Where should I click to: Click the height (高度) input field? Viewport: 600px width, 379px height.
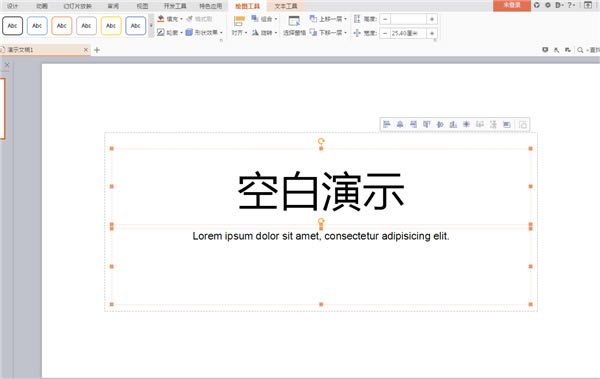point(408,19)
